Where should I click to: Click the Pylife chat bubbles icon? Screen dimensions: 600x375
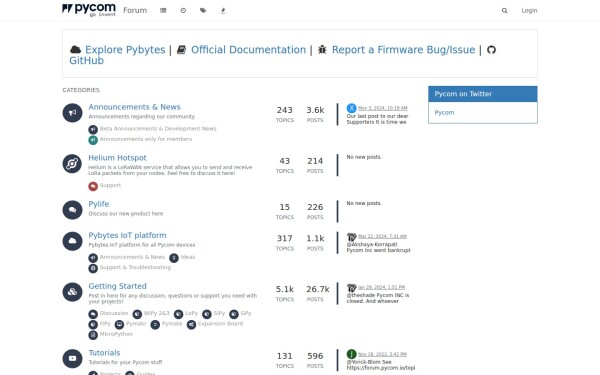coord(72,210)
